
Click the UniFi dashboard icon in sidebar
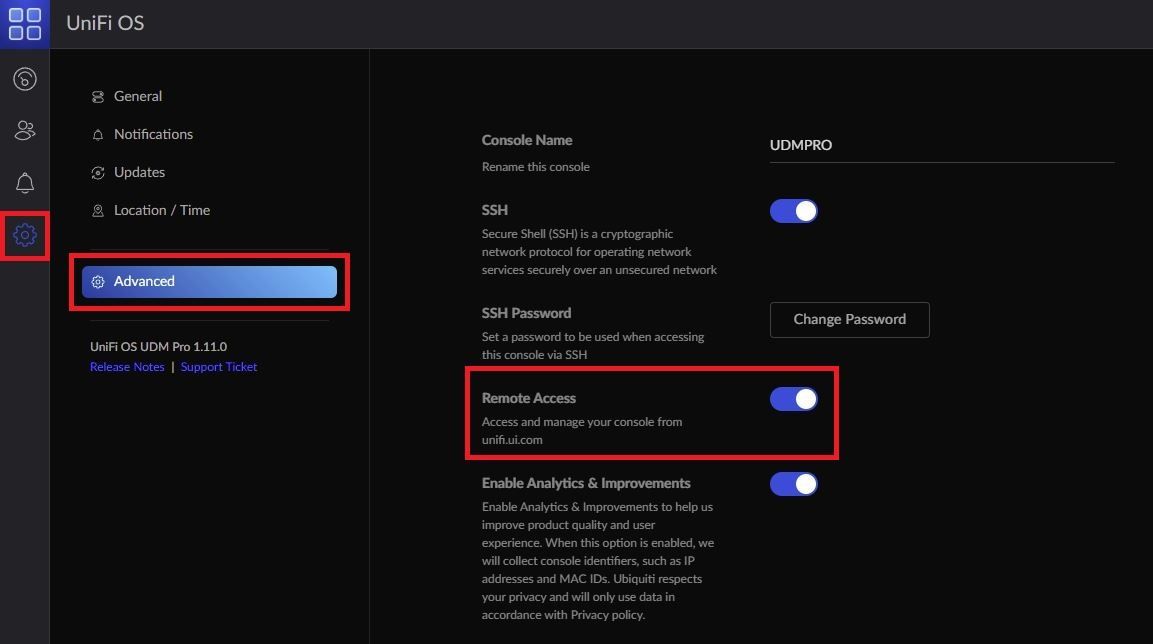(25, 79)
